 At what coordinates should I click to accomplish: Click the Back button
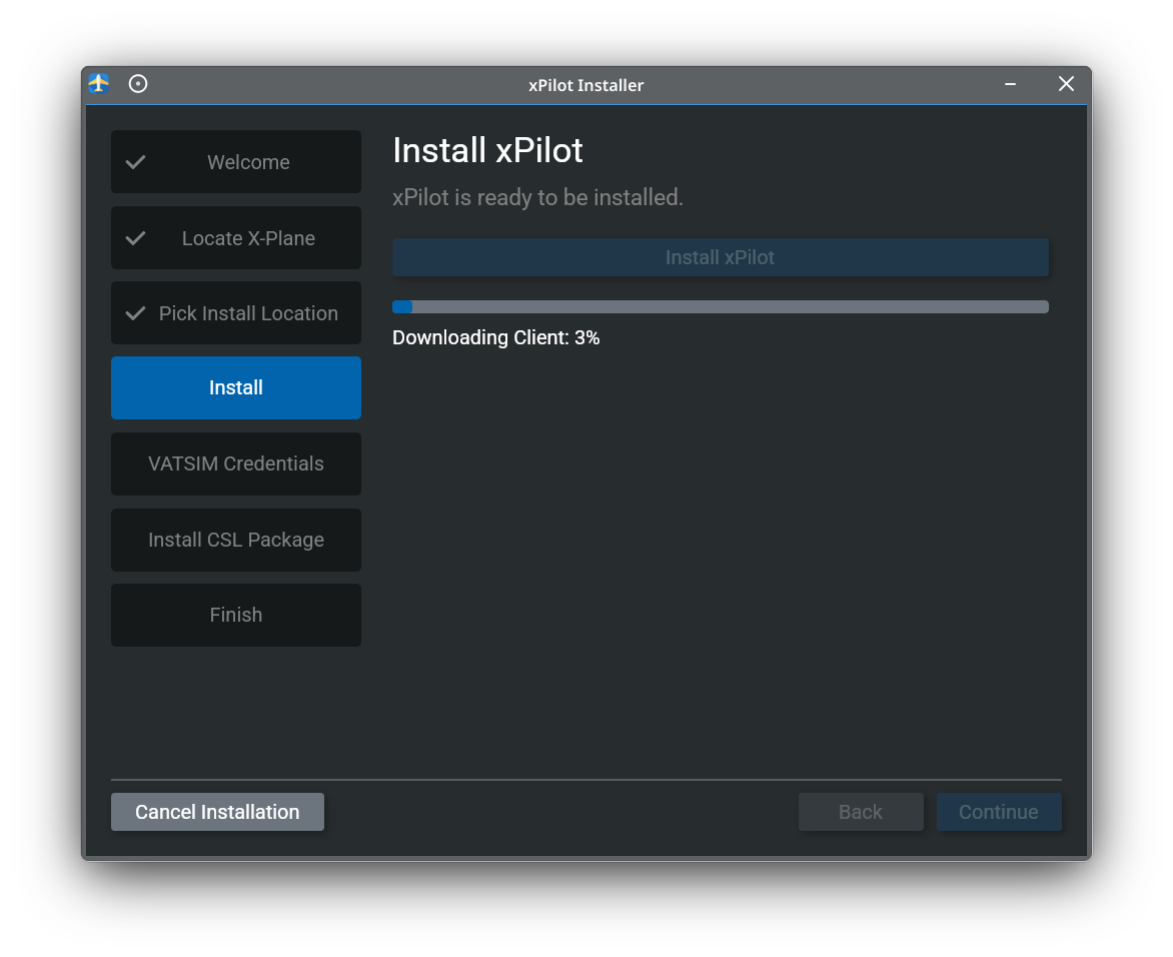tap(861, 811)
